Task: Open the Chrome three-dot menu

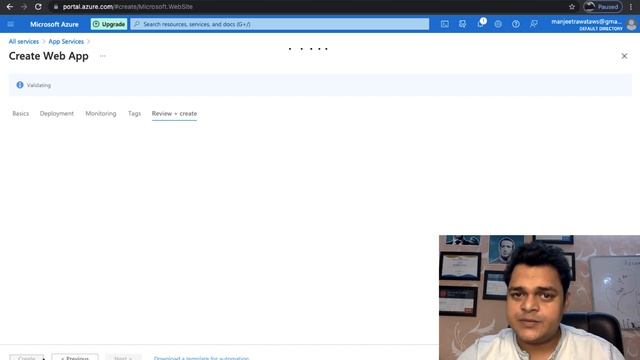Action: (x=631, y=7)
